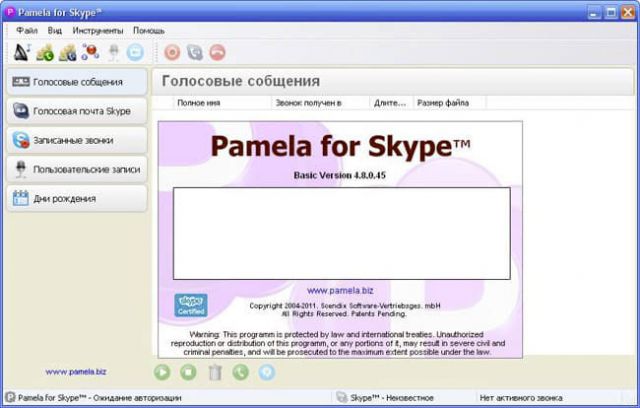The image size is (640, 408).
Task: Sort by the Размер файла column
Action: point(449,103)
